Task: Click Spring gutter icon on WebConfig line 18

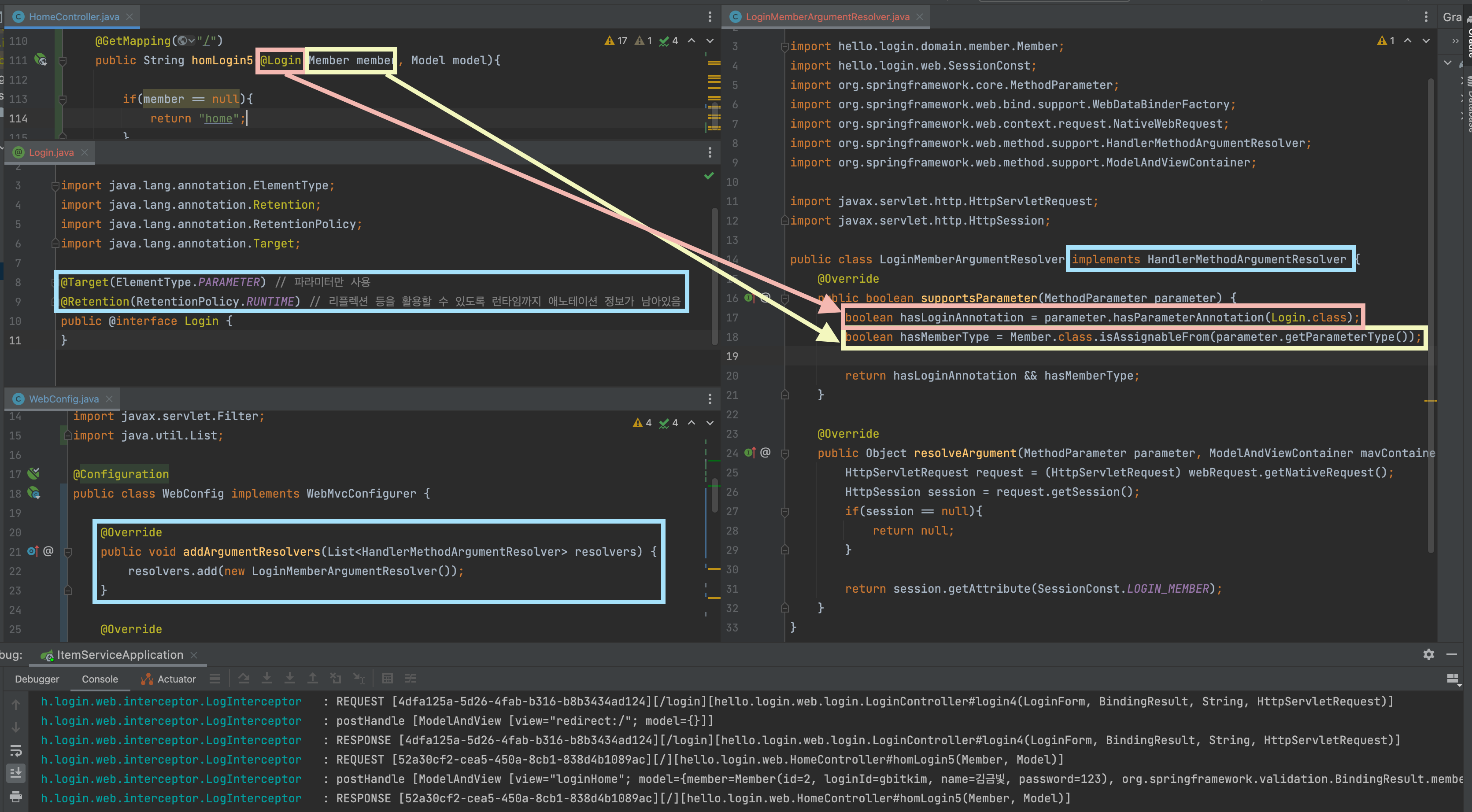Action: pyautogui.click(x=34, y=493)
